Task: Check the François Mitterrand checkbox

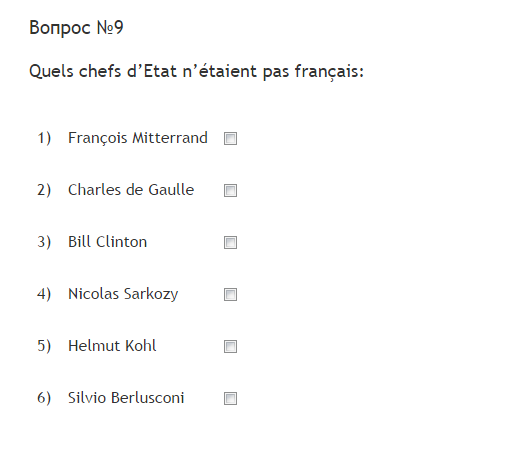Action: [x=230, y=138]
